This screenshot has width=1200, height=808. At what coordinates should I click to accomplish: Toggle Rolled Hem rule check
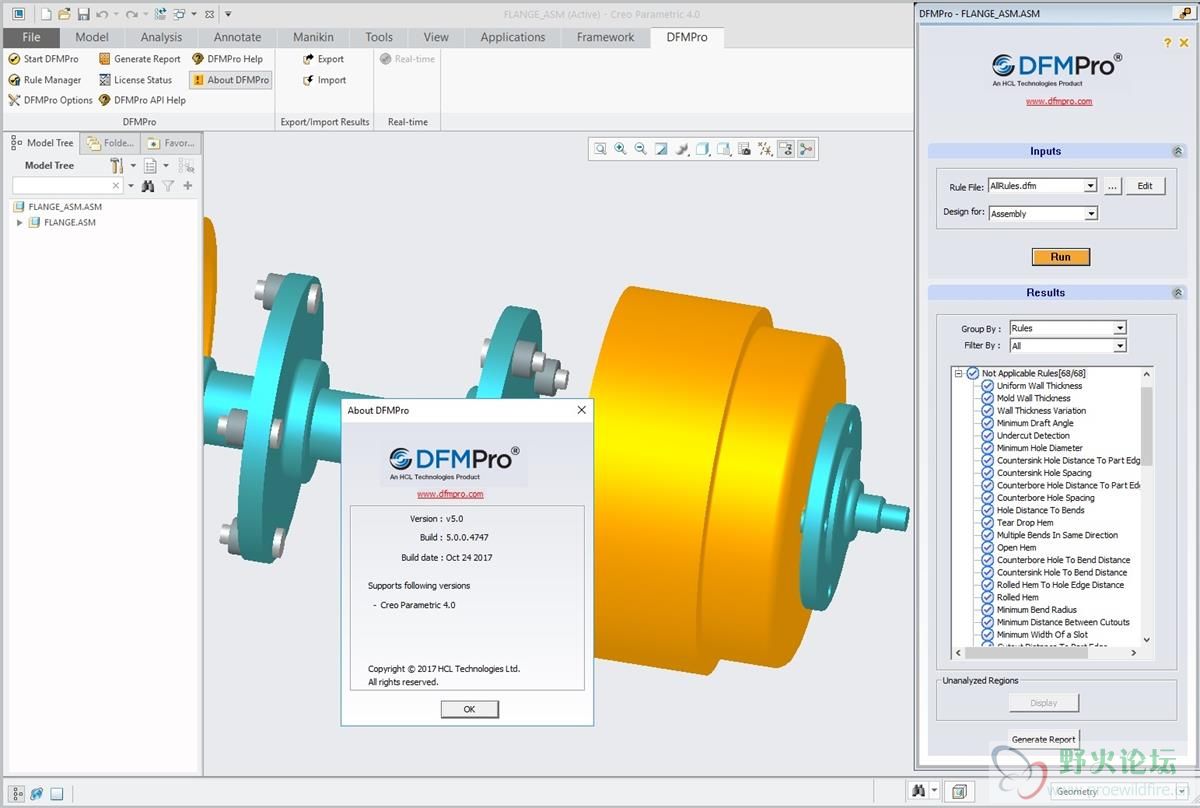click(x=988, y=597)
